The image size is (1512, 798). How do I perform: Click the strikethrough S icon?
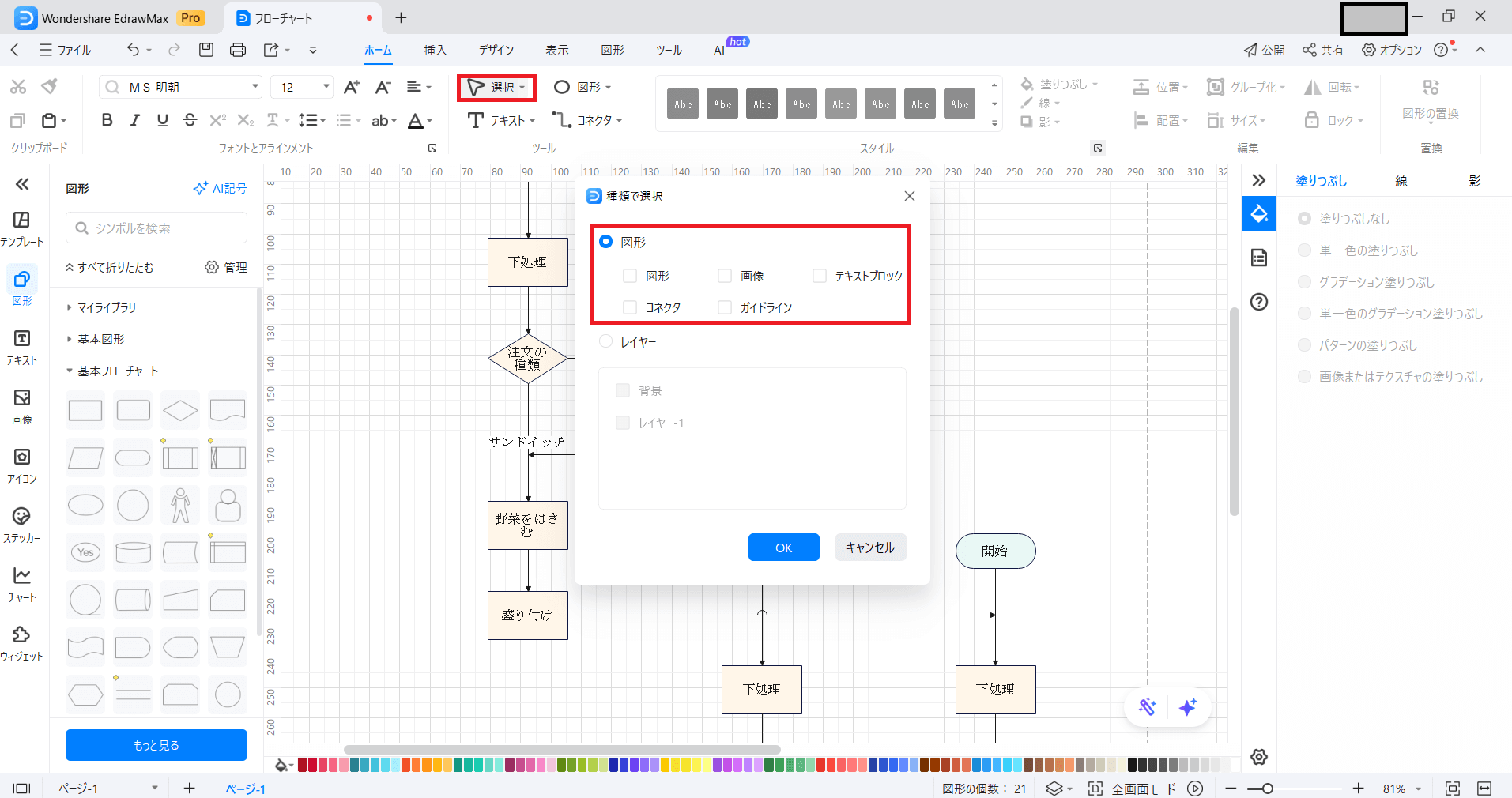click(190, 120)
